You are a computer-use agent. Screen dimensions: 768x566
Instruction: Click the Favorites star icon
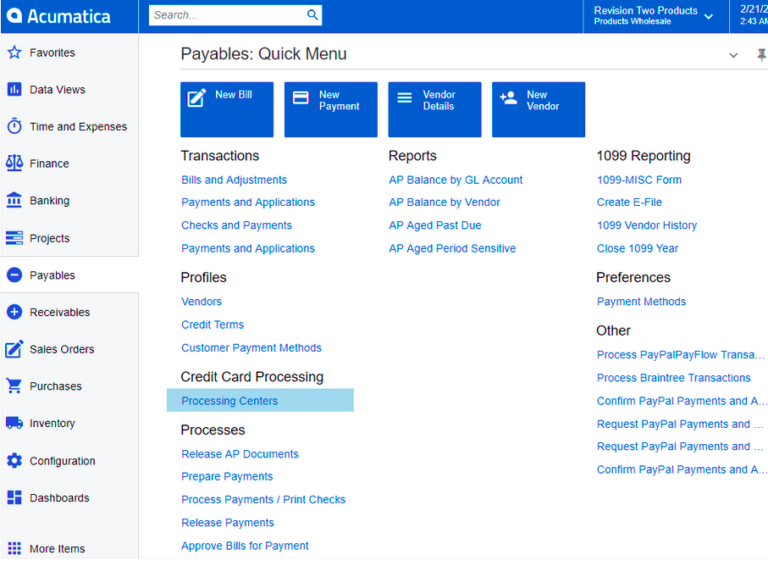pos(14,52)
